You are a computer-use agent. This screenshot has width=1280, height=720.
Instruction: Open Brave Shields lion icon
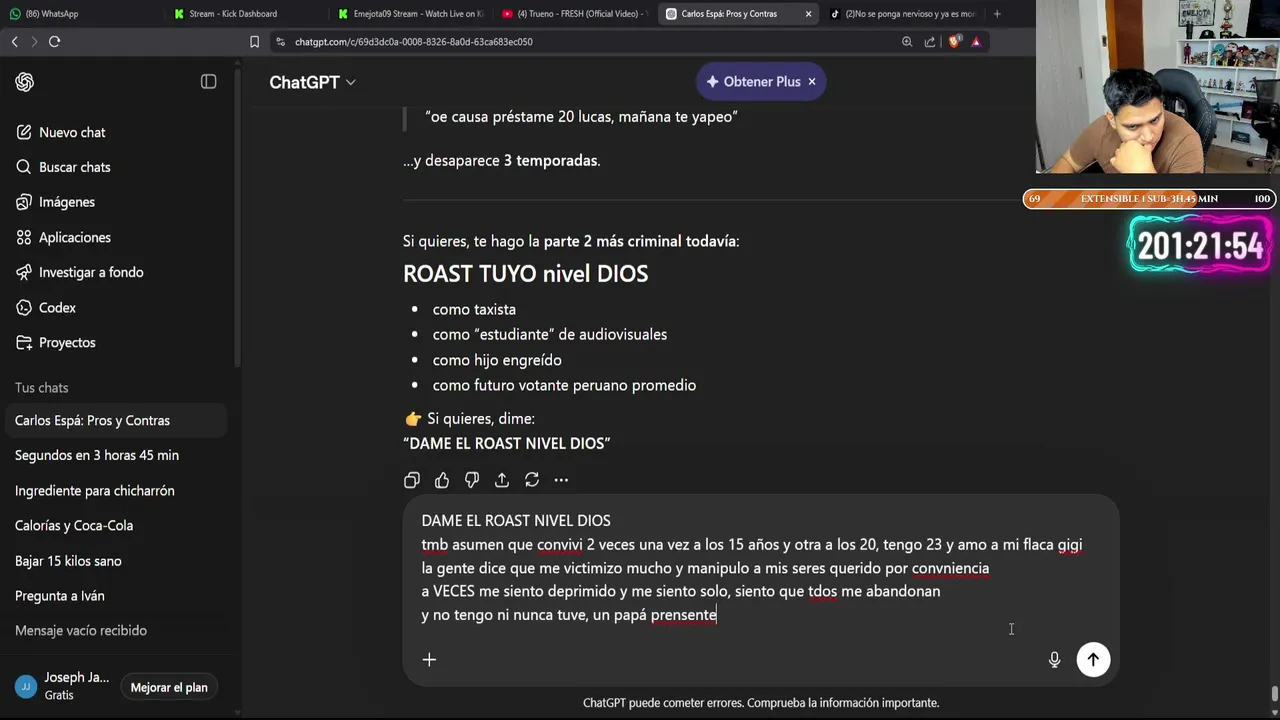954,42
